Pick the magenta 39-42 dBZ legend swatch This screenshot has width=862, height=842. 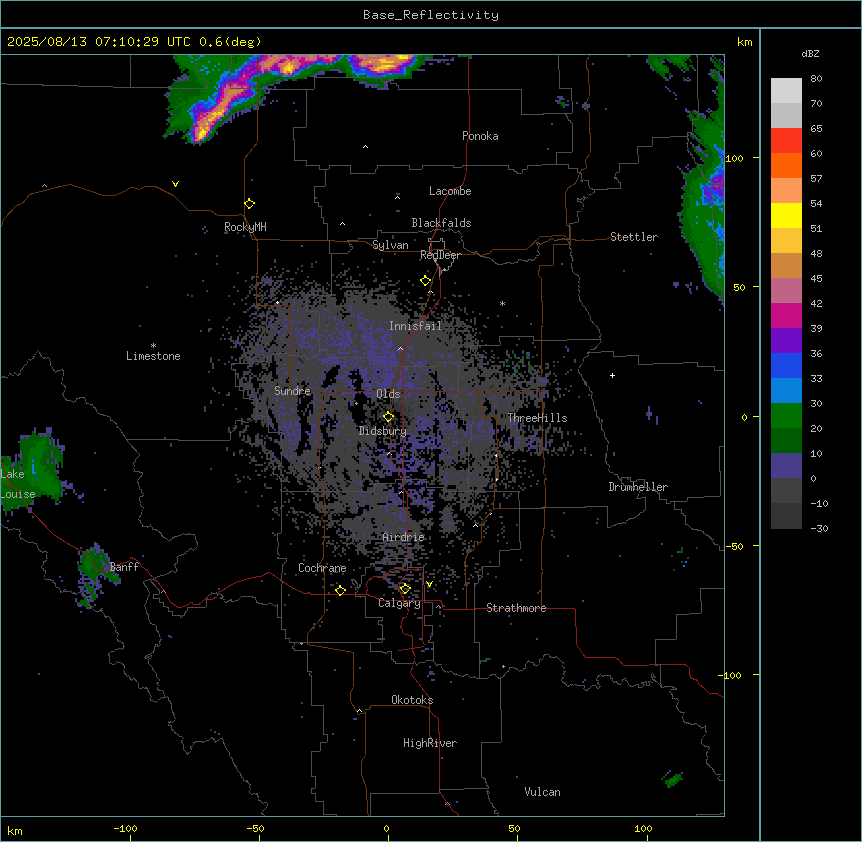point(786,315)
